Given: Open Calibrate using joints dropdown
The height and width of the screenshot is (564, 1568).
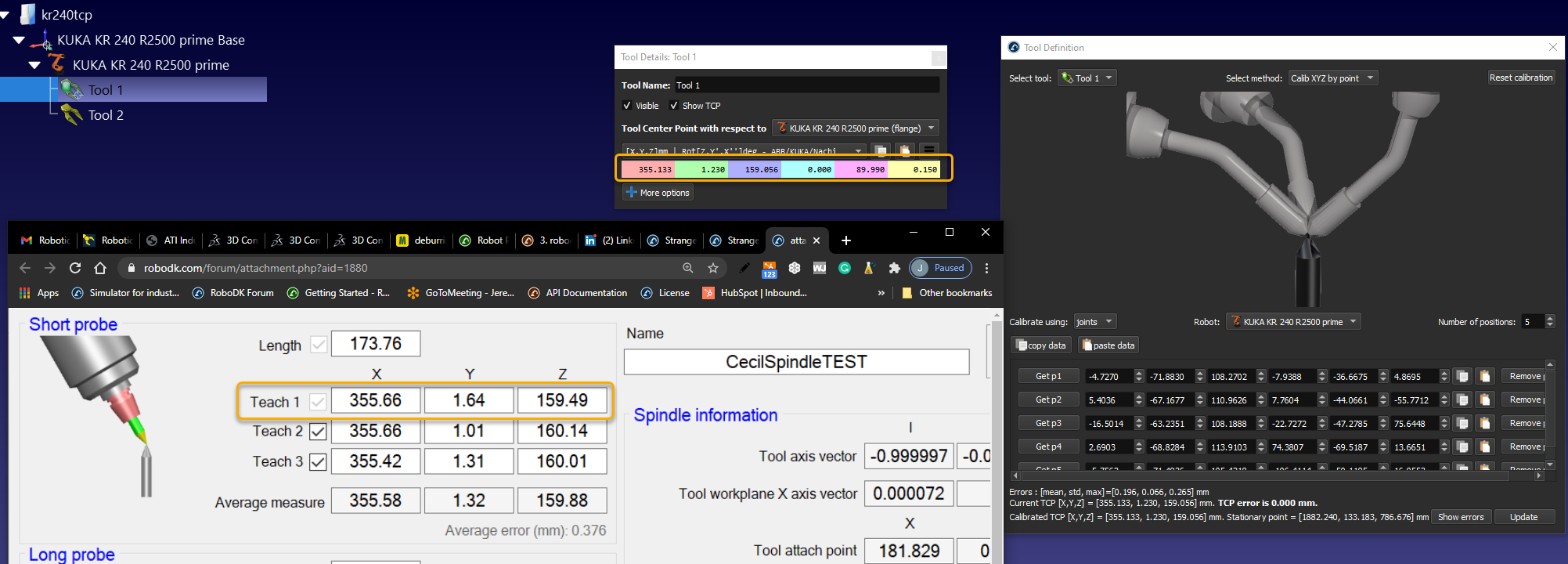Looking at the screenshot, I should [x=1094, y=322].
